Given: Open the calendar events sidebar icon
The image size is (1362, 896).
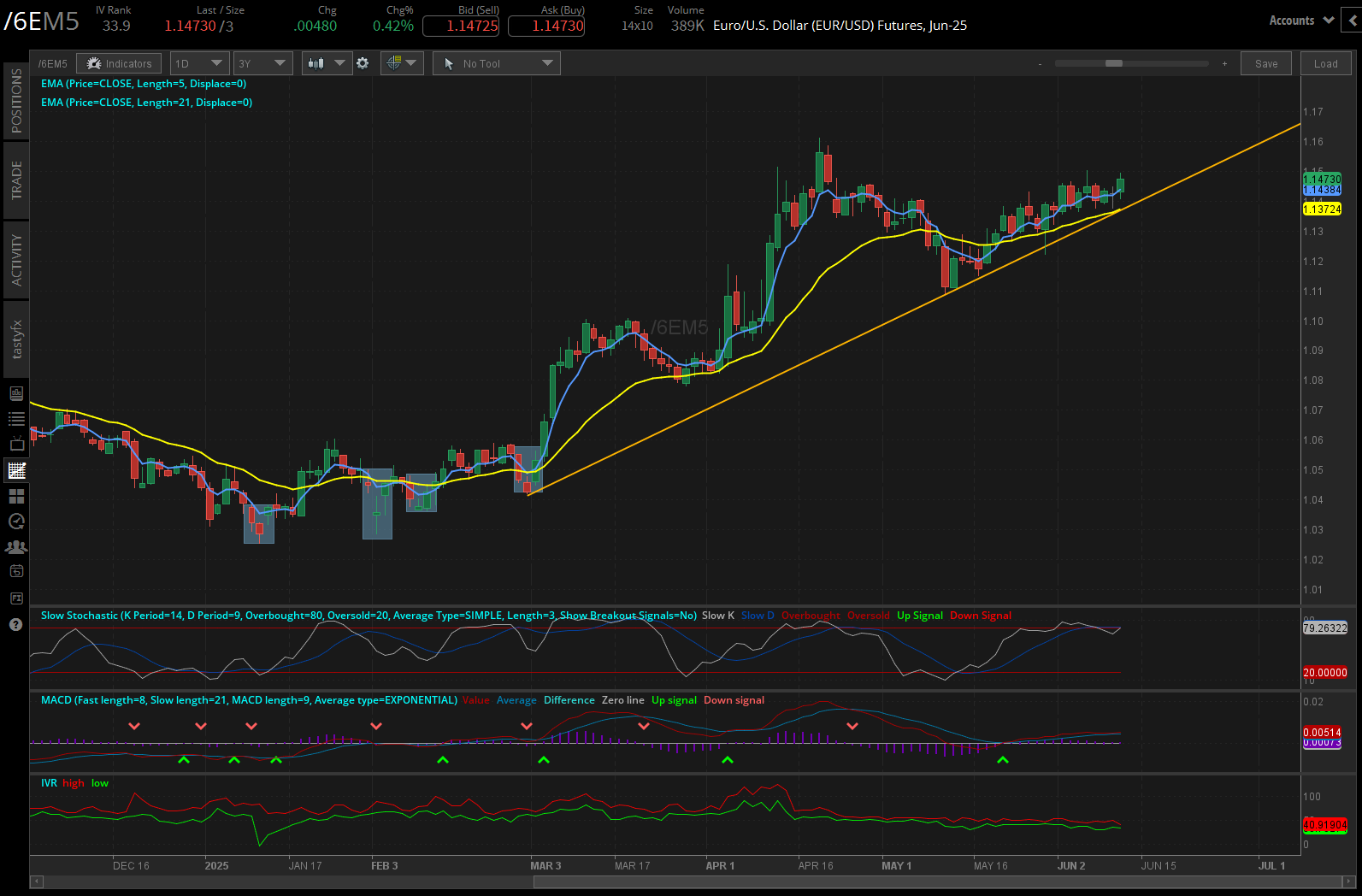Looking at the screenshot, I should pos(16,572).
